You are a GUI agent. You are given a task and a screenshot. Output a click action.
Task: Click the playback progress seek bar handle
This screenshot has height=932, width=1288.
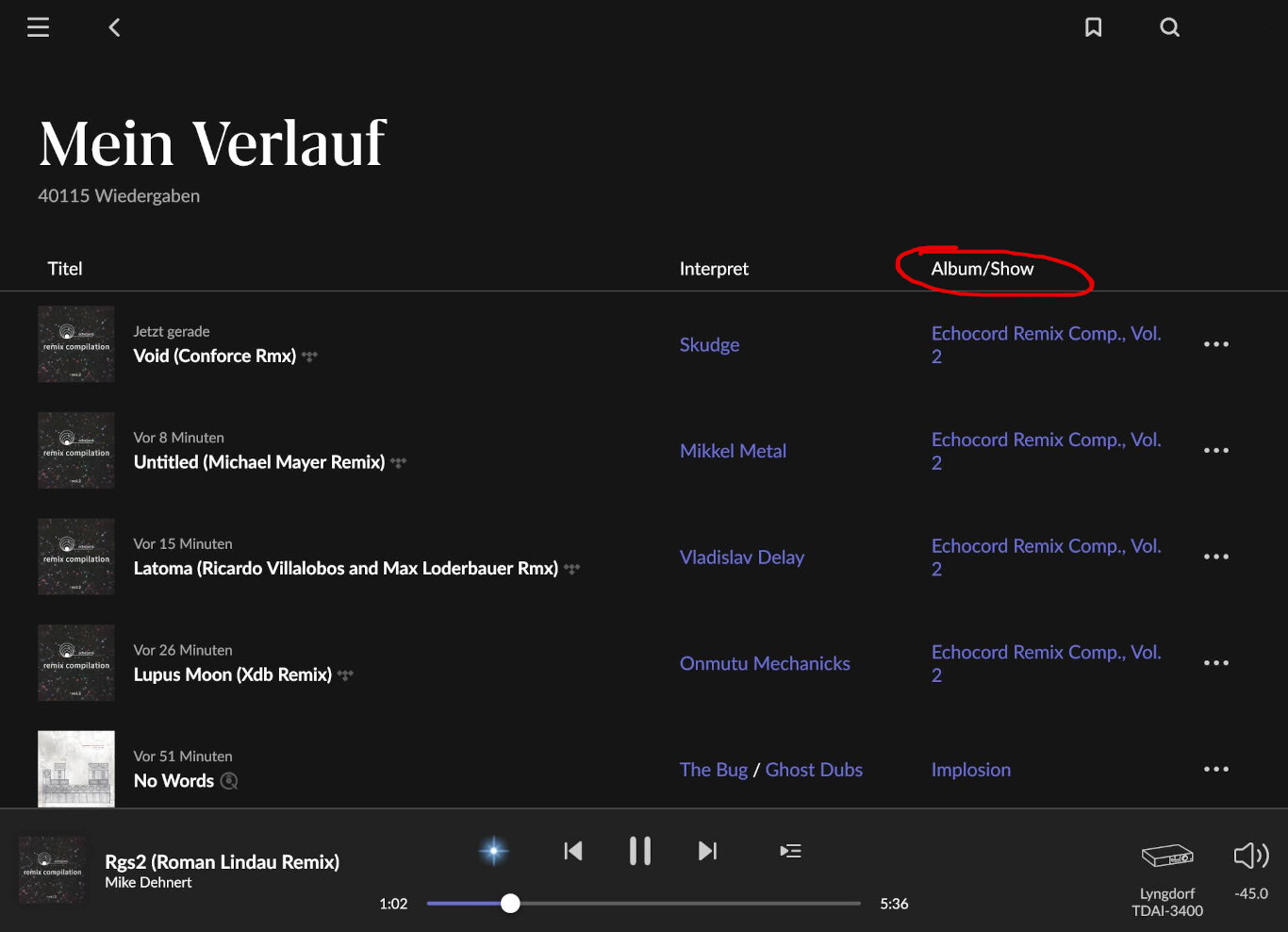510,904
